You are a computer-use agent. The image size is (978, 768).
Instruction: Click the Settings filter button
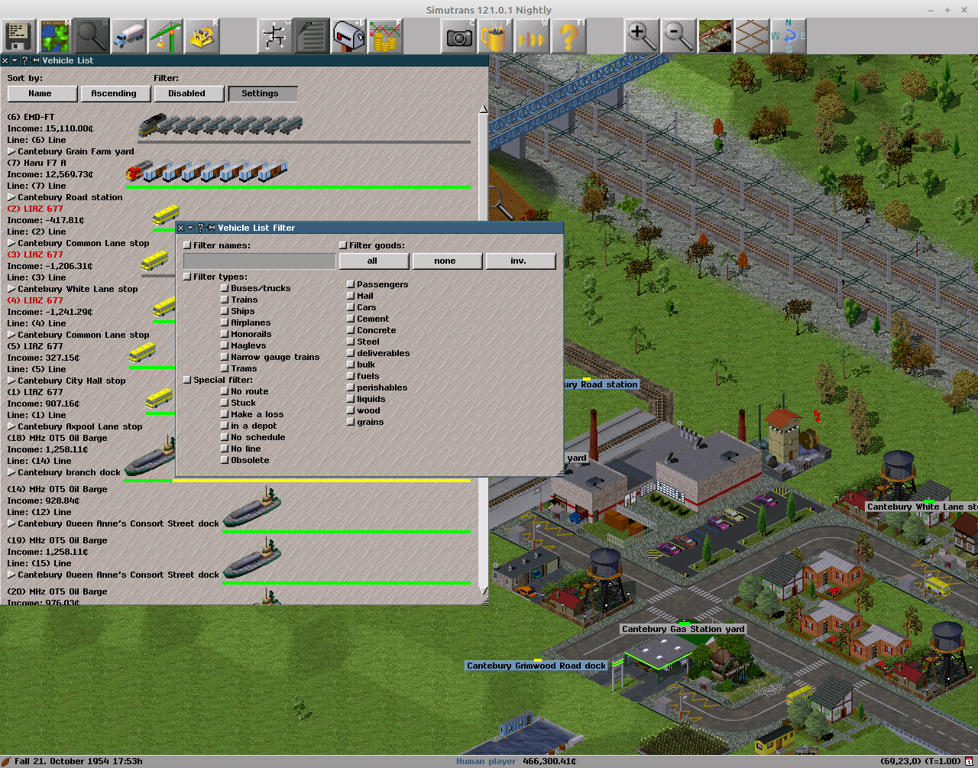pos(262,94)
